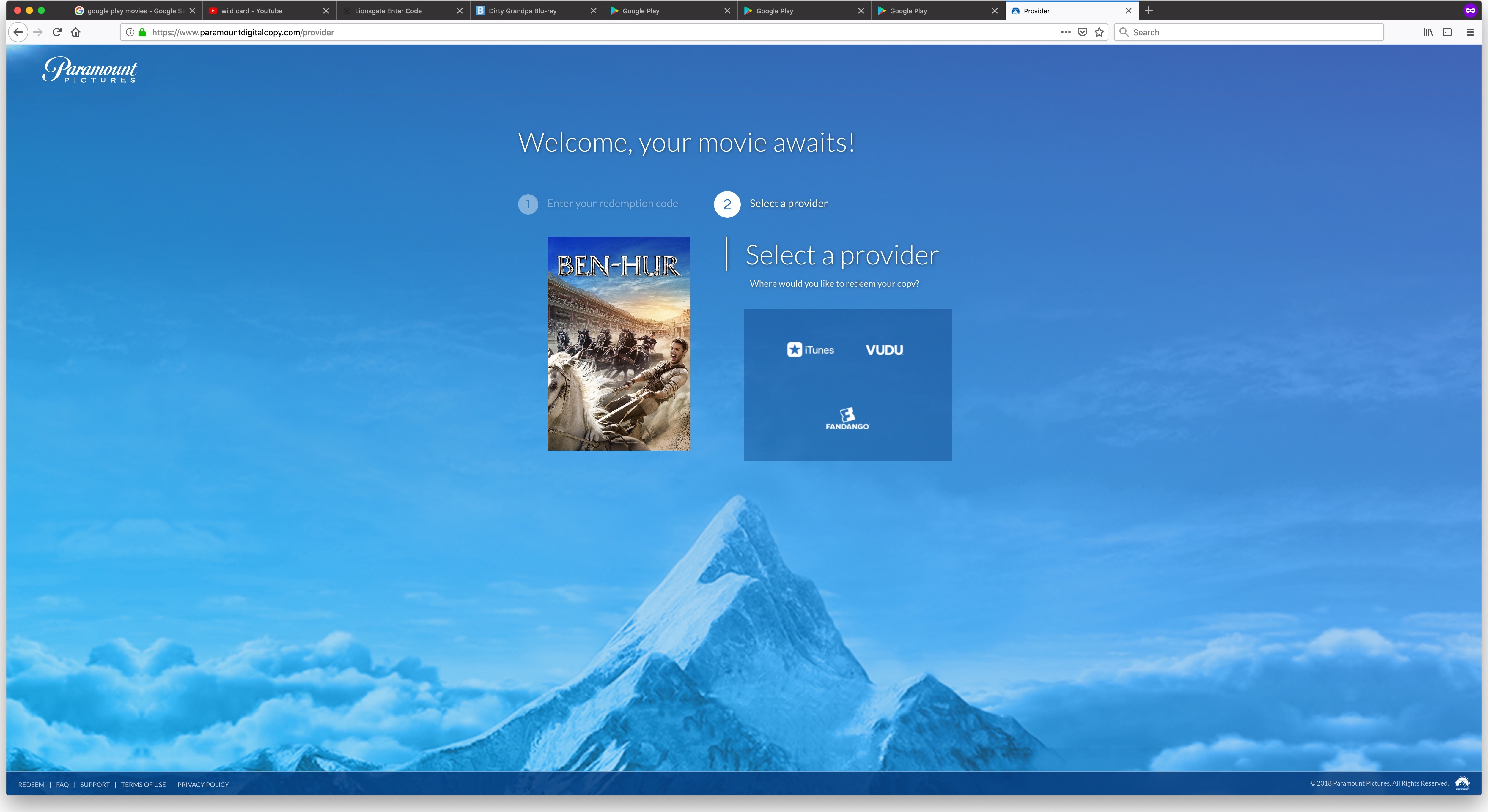Switch to Dirty Grandpa Blu-ray tab

(537, 10)
